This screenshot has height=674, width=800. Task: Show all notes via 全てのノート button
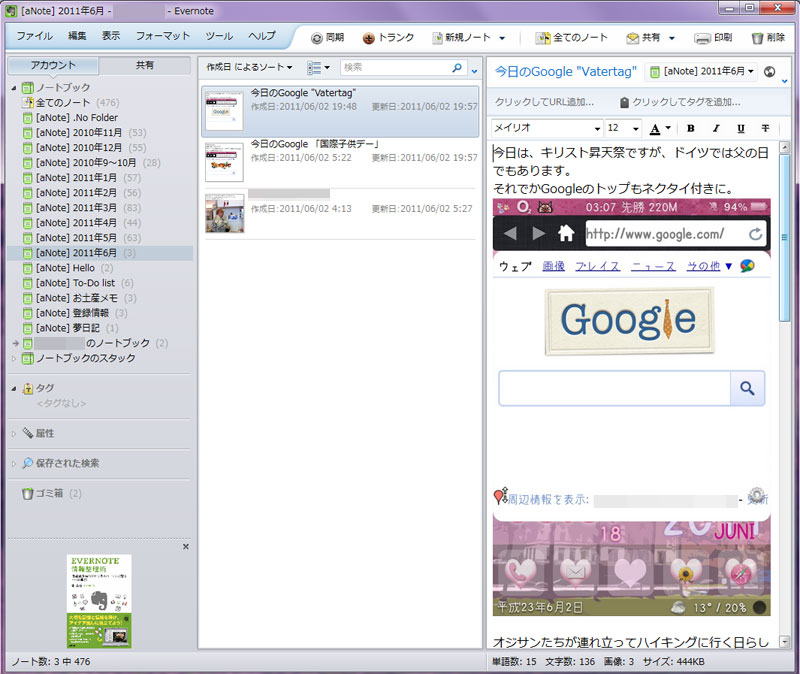point(571,38)
